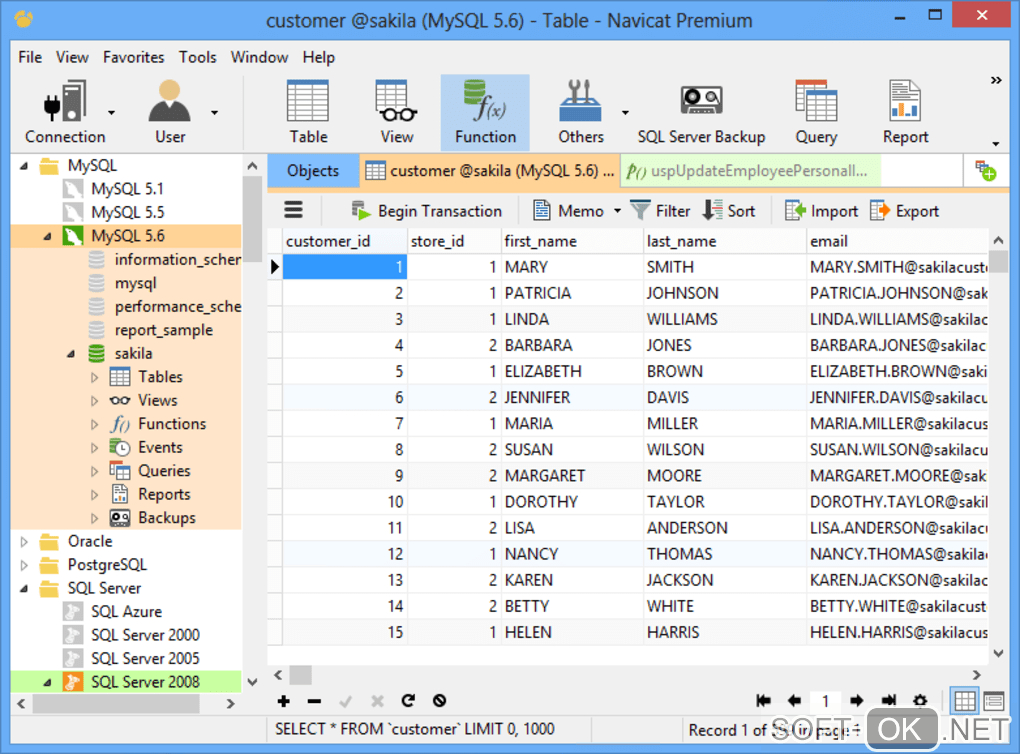Click the tree panel horizontal scrollbar thumb
Viewport: 1020px width, 754px height.
pyautogui.click(x=116, y=703)
